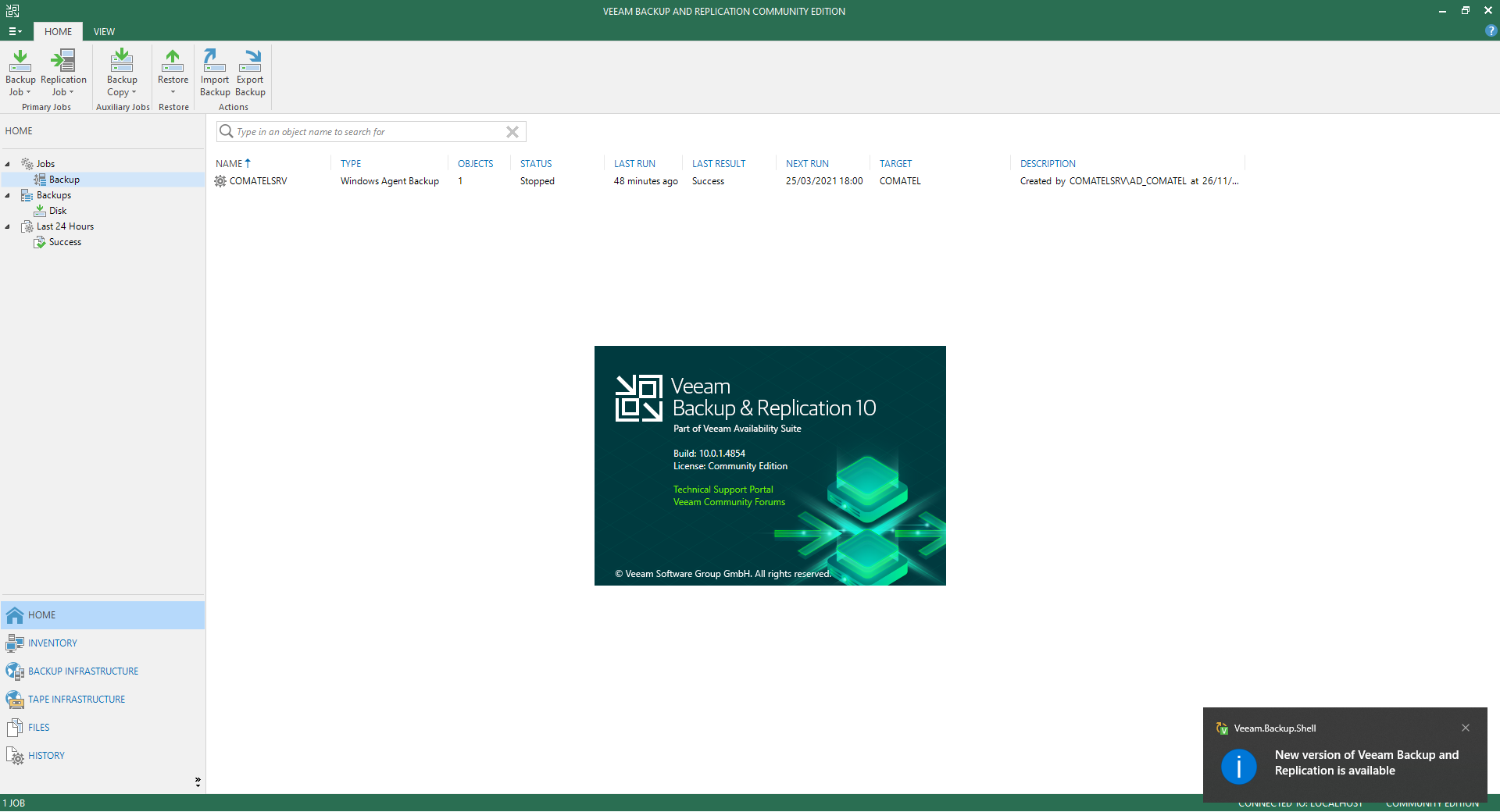Open the Inventory view in sidebar

(x=52, y=643)
